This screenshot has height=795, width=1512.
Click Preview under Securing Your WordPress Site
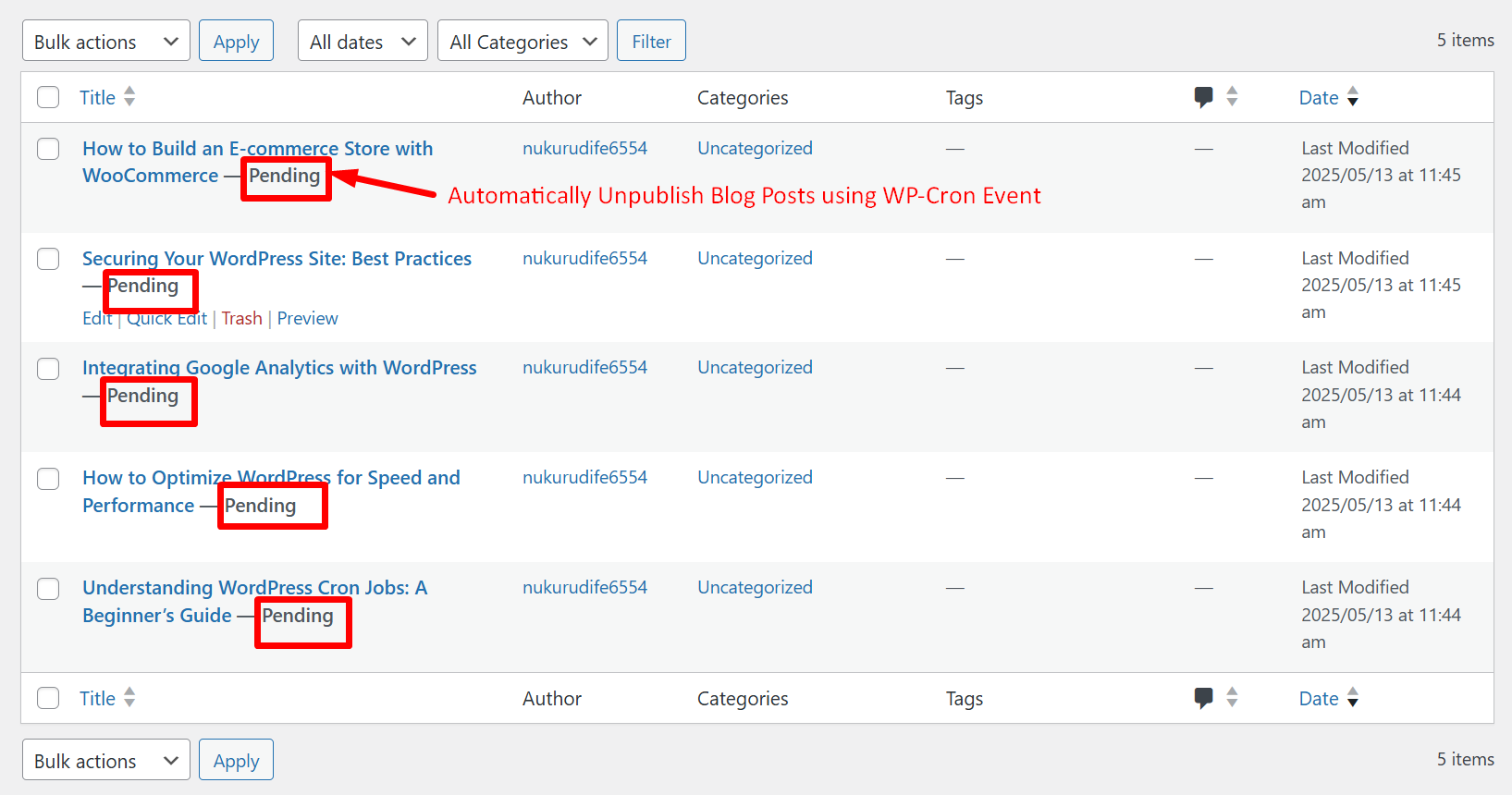[307, 318]
